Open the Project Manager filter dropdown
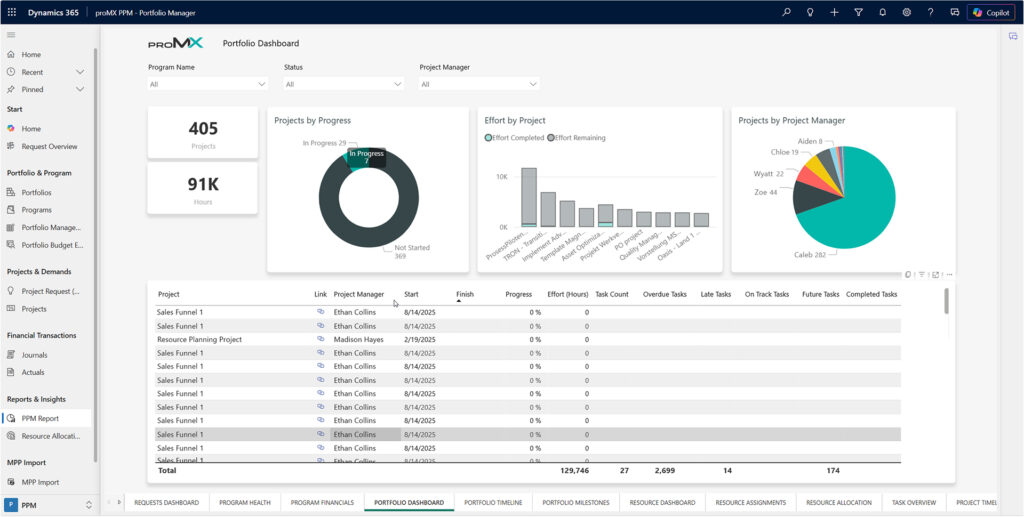The image size is (1024, 517). click(x=479, y=85)
